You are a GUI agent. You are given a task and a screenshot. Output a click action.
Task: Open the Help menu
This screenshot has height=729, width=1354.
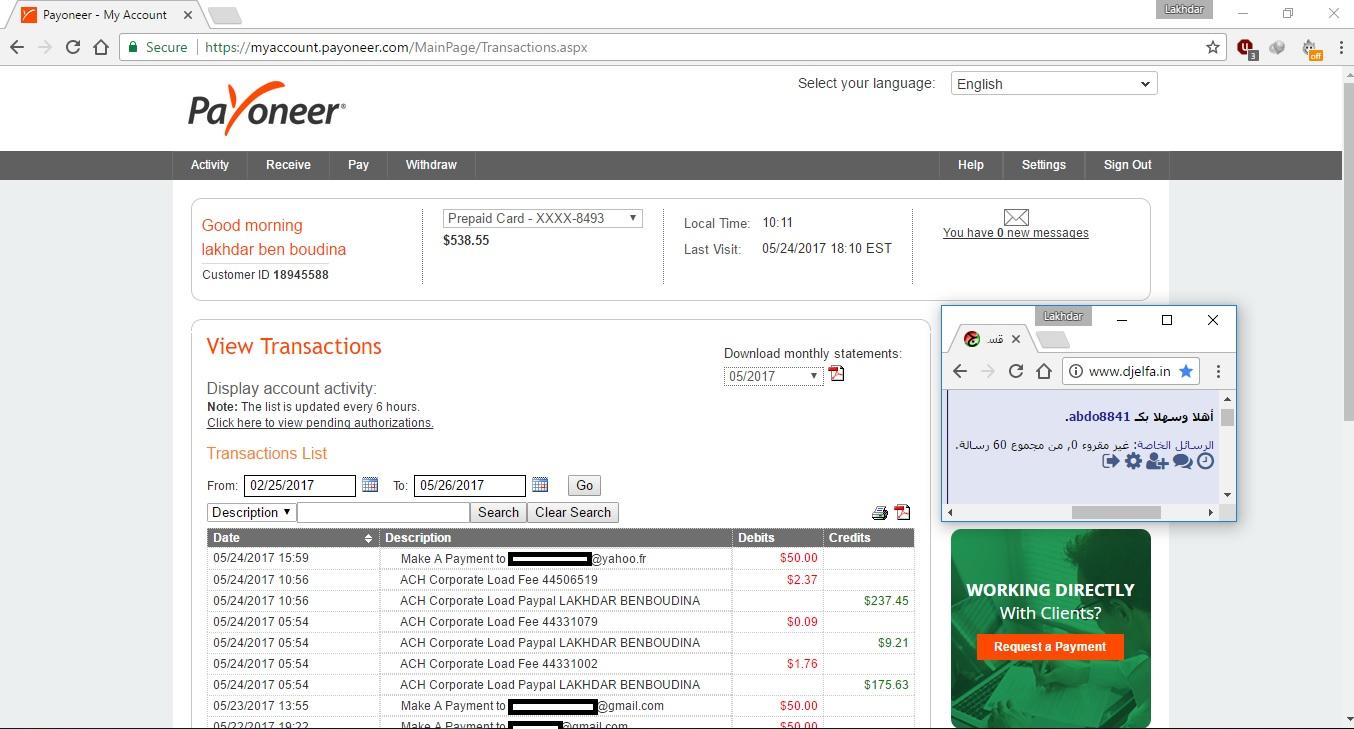pos(970,165)
